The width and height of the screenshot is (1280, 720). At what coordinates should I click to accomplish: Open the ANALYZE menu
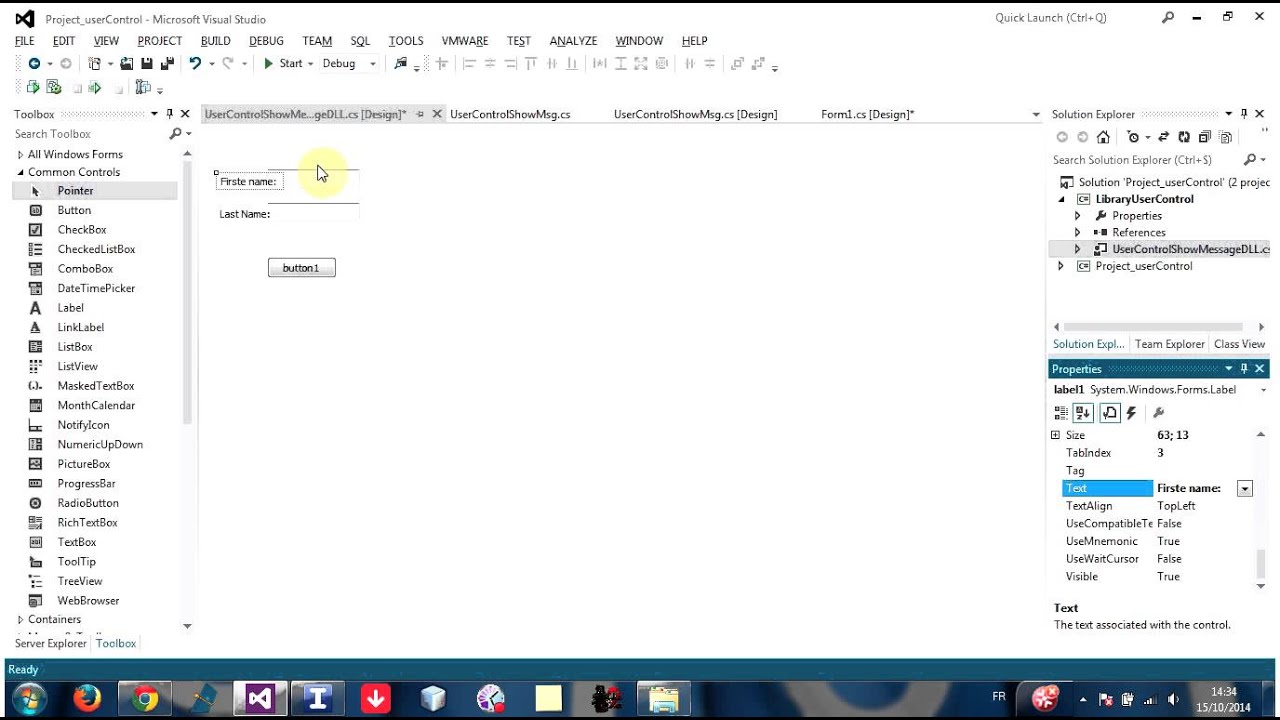(x=573, y=41)
